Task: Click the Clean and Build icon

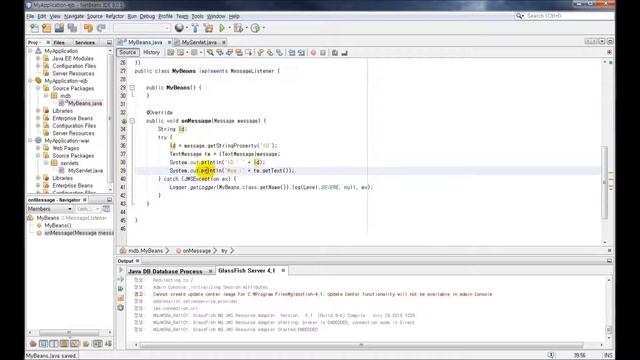Action: (208, 28)
